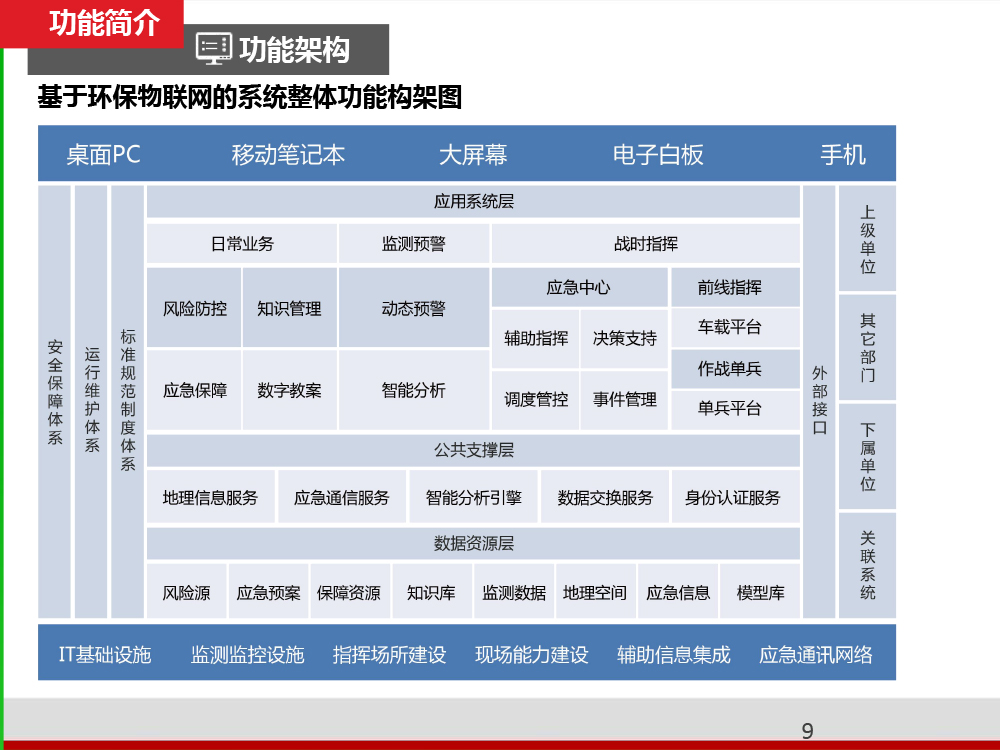Select the 地理信息服务 block
Image resolution: width=1000 pixels, height=750 pixels.
click(210, 497)
